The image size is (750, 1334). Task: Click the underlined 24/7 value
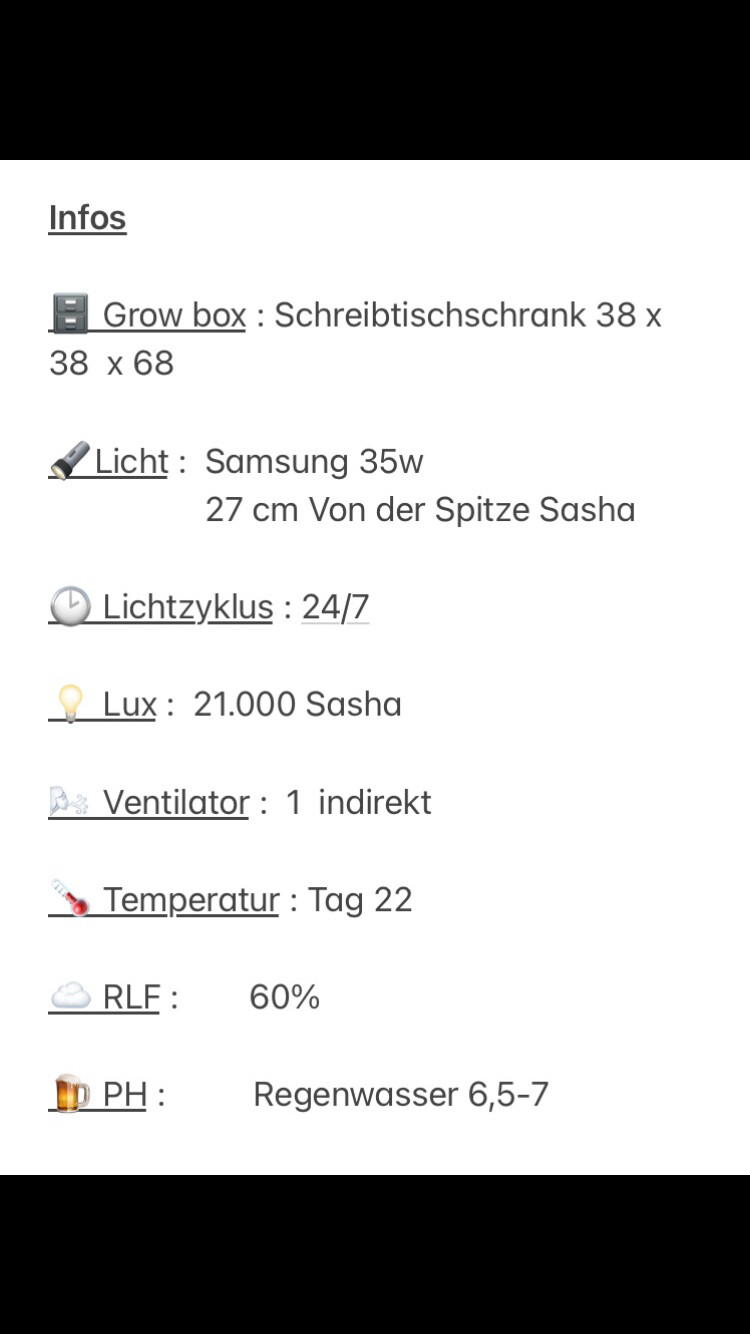(335, 607)
